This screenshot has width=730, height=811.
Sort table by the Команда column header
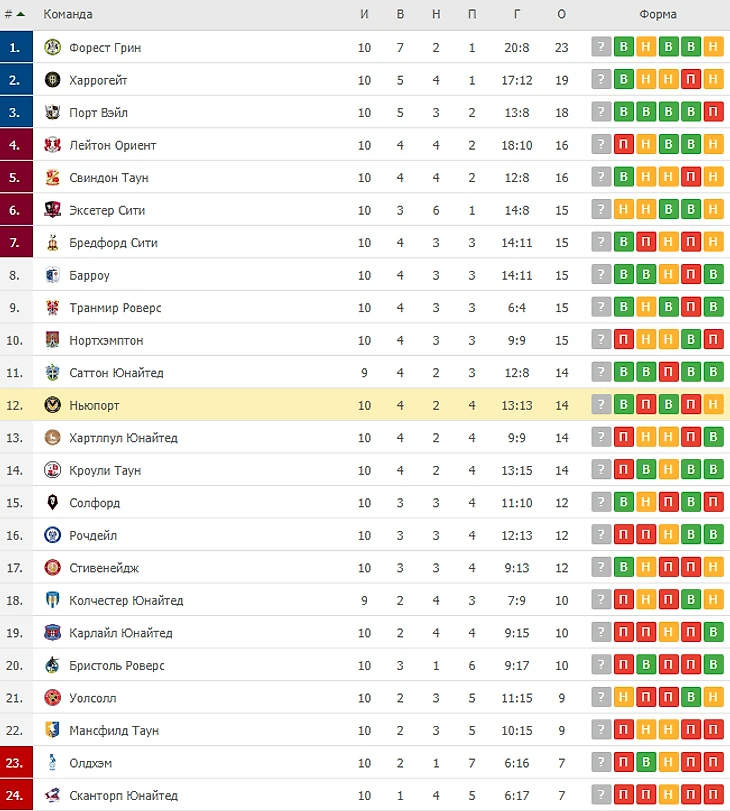tap(68, 14)
